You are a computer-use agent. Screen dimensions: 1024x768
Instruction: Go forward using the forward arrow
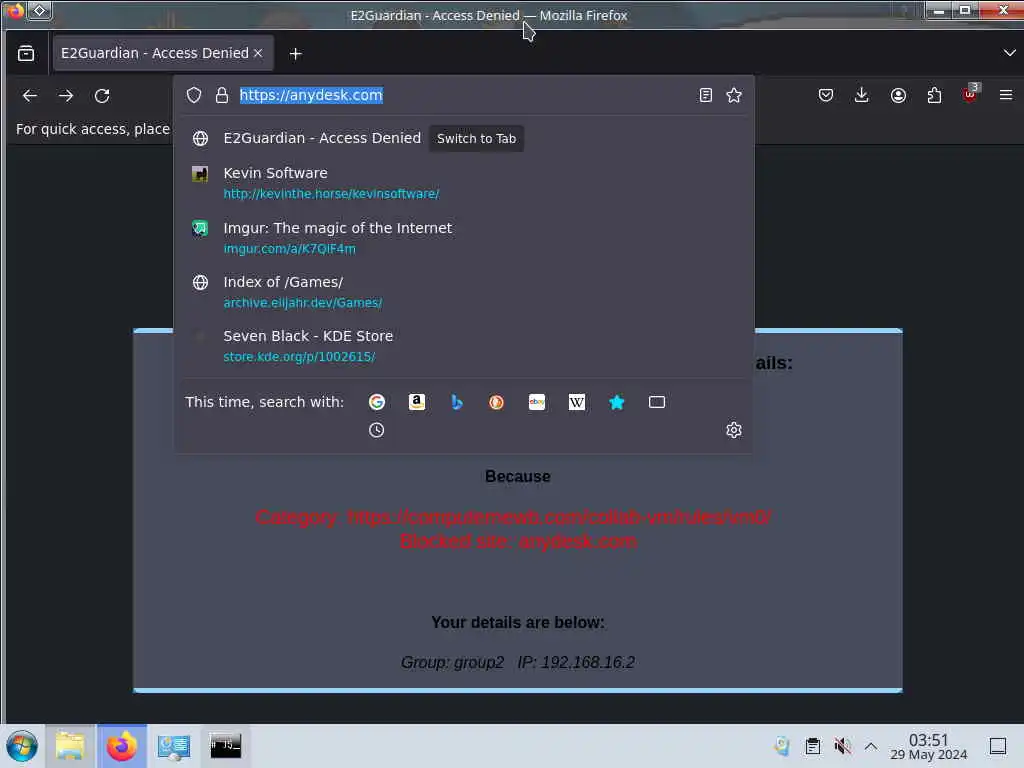coord(65,95)
